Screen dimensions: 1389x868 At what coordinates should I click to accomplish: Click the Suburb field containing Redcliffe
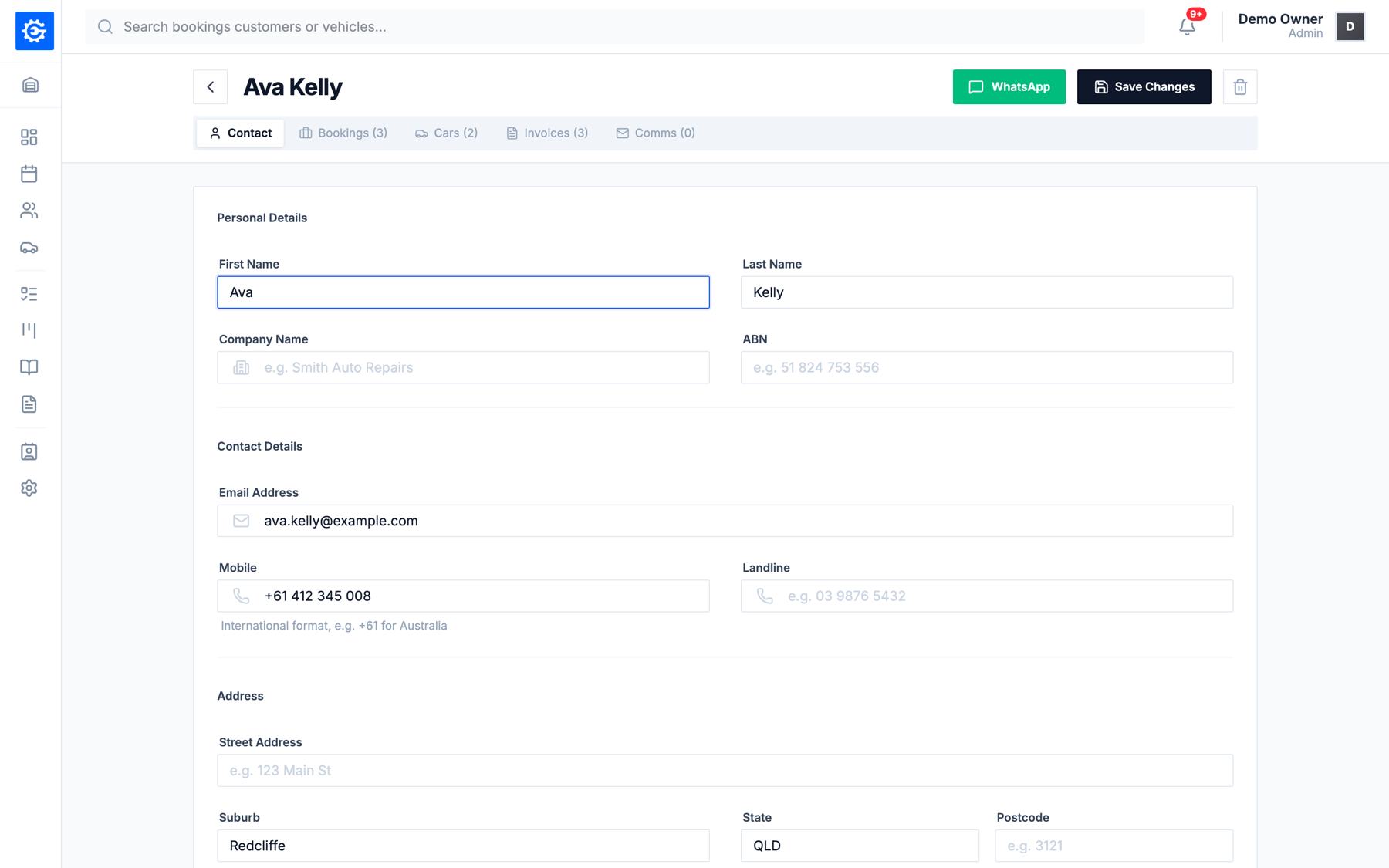463,846
